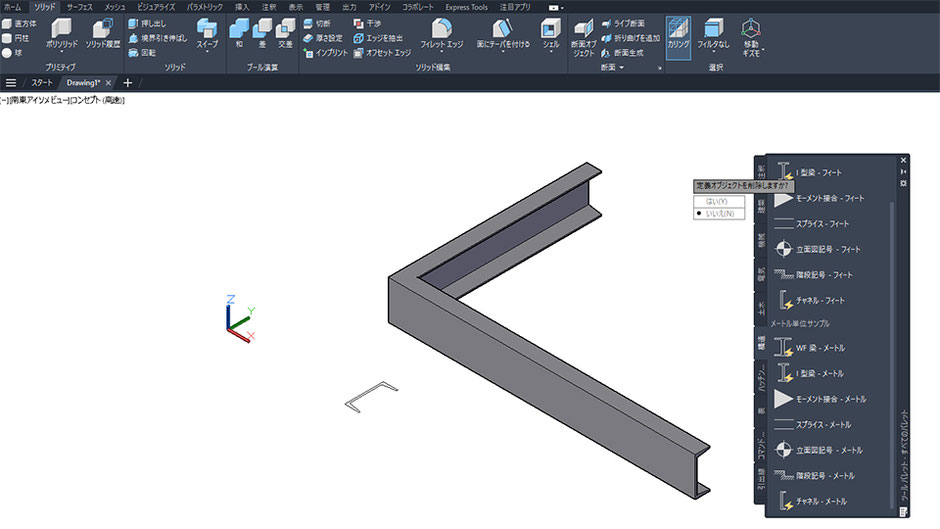
Task: Create a new drawing tab with plus
Action: pos(127,83)
